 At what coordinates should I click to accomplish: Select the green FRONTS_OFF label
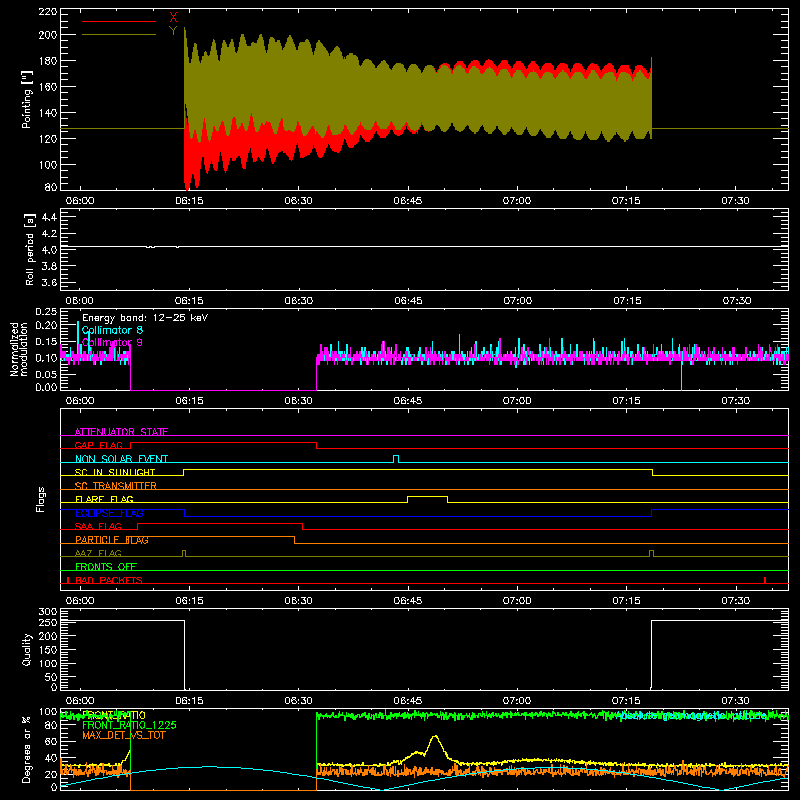tap(106, 567)
